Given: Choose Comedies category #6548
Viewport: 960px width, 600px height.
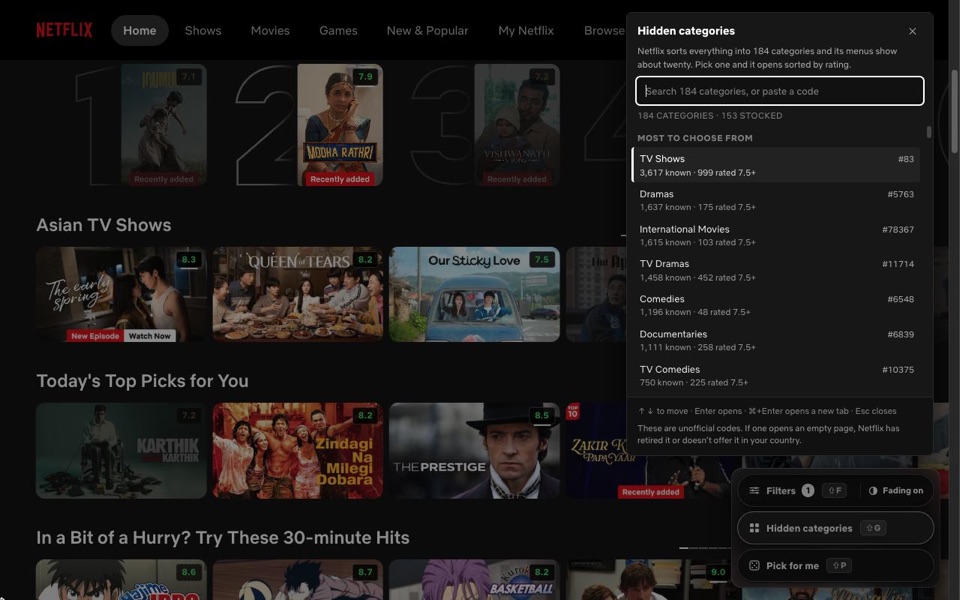Looking at the screenshot, I should [776, 305].
